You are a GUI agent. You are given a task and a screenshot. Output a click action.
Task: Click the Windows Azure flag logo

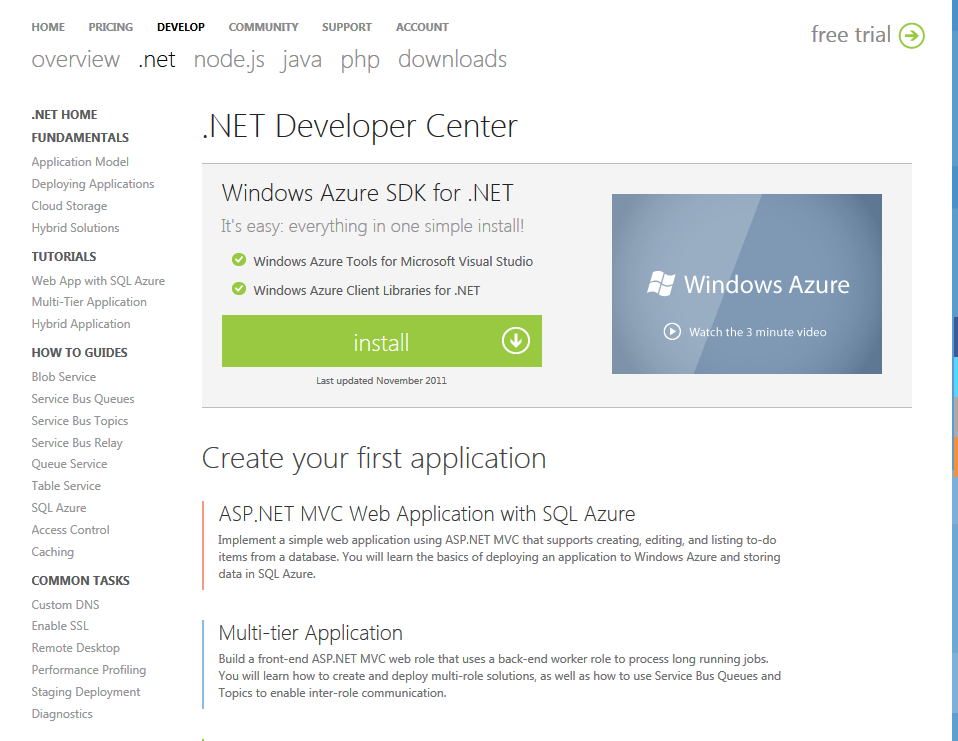pos(661,284)
